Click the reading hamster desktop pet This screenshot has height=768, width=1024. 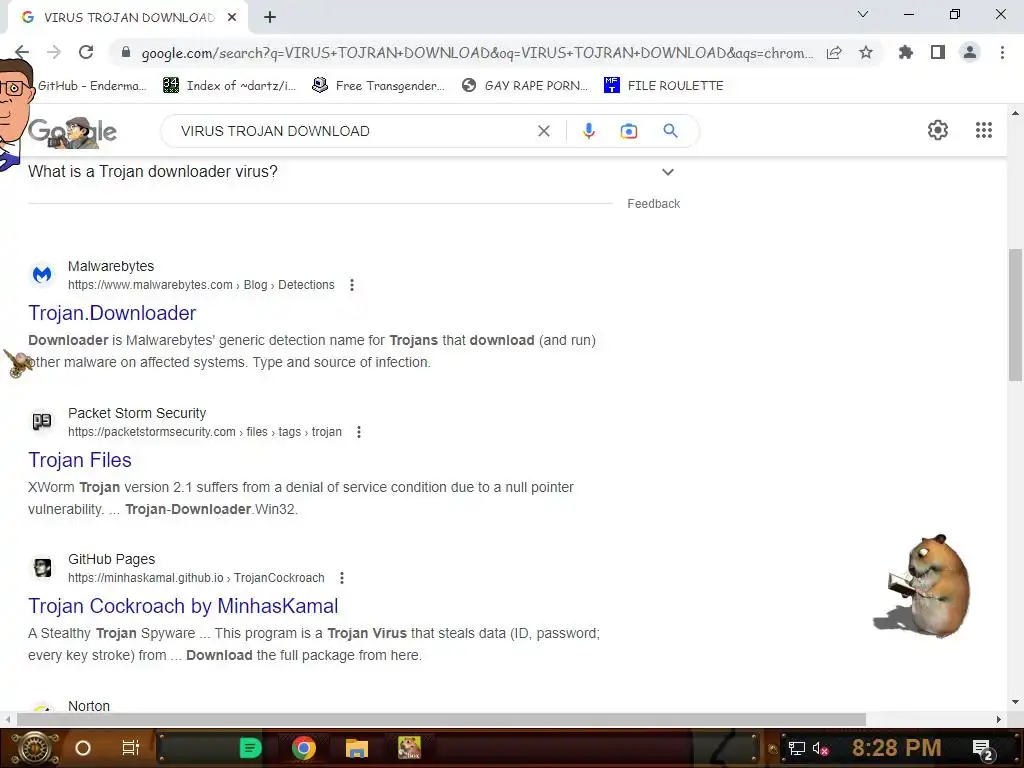point(923,586)
